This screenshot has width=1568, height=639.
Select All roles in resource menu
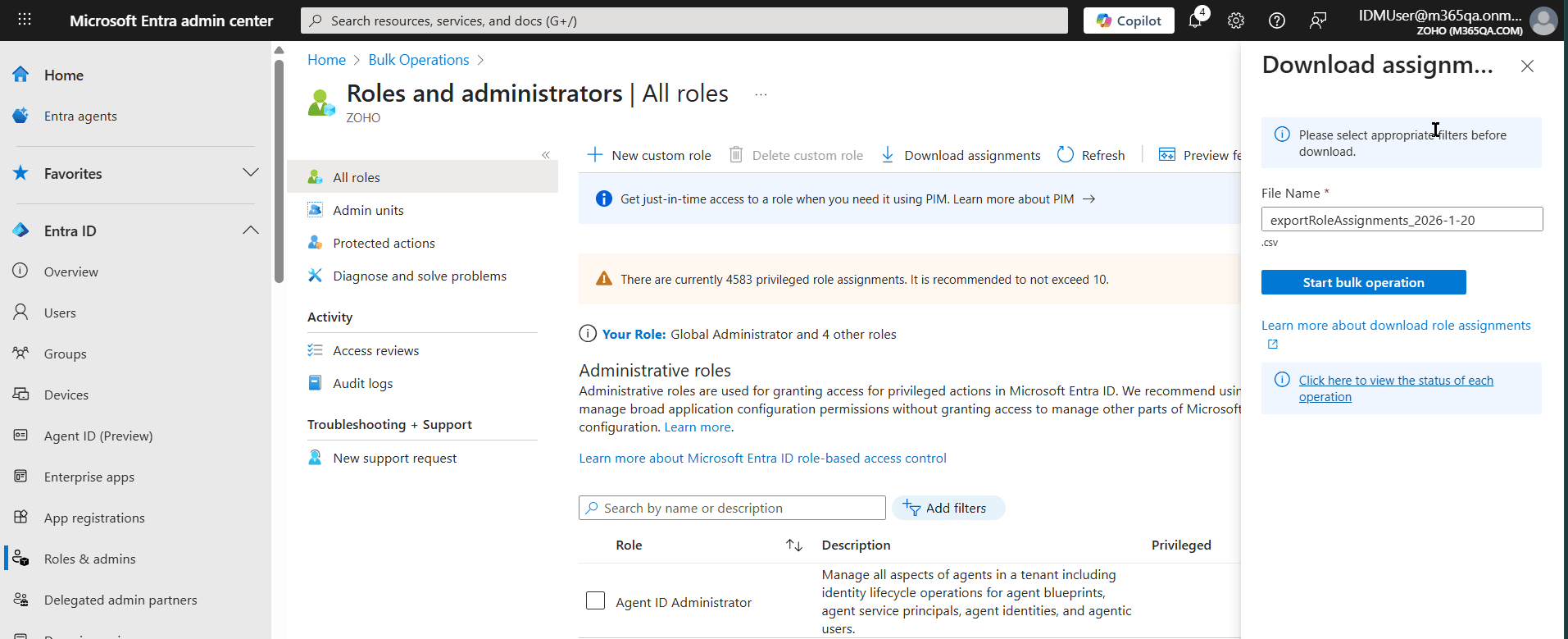point(422,177)
